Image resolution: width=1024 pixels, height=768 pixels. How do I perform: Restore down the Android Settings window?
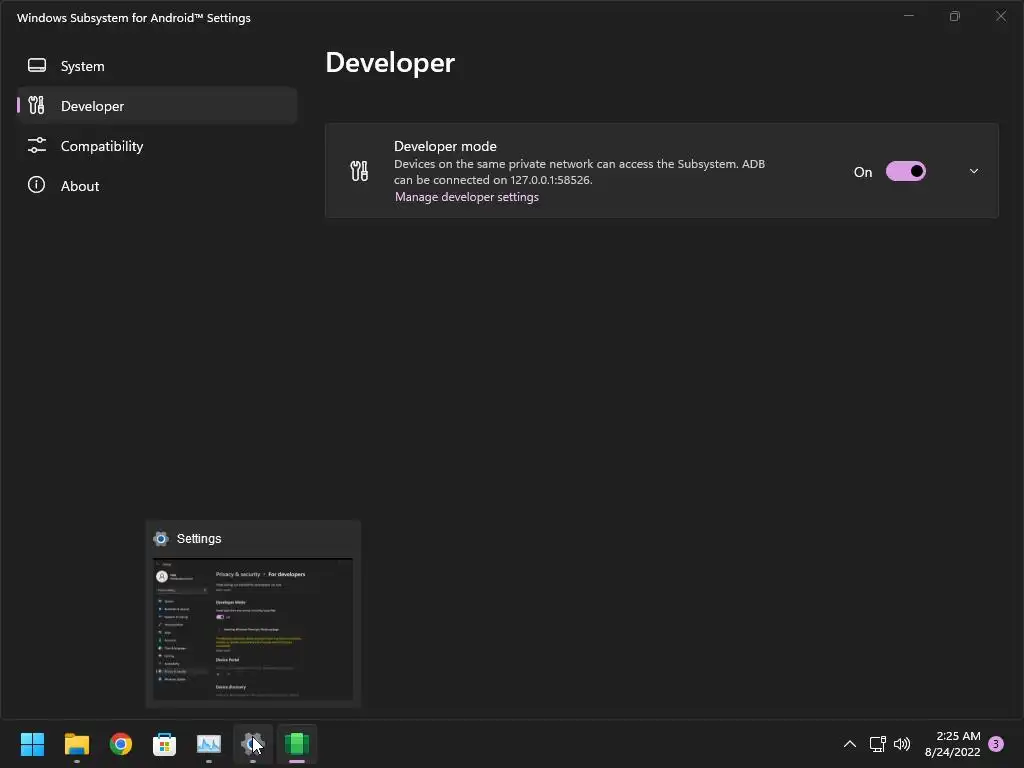click(955, 16)
